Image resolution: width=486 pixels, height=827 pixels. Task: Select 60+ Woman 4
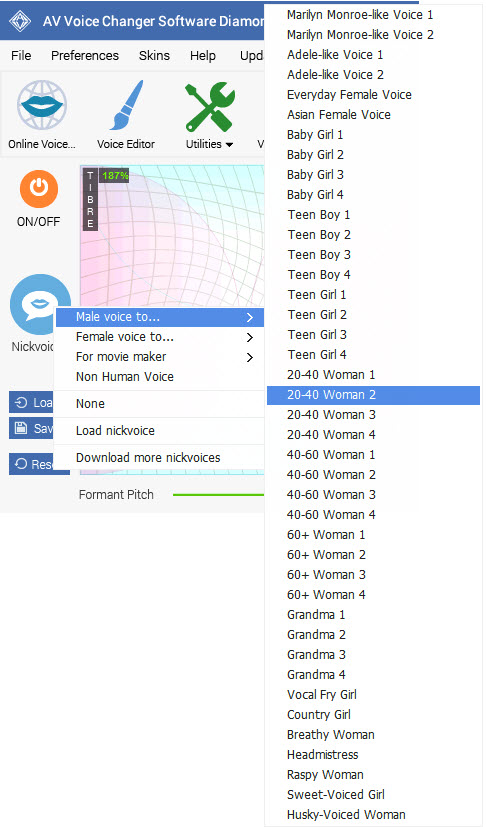[x=373, y=595]
